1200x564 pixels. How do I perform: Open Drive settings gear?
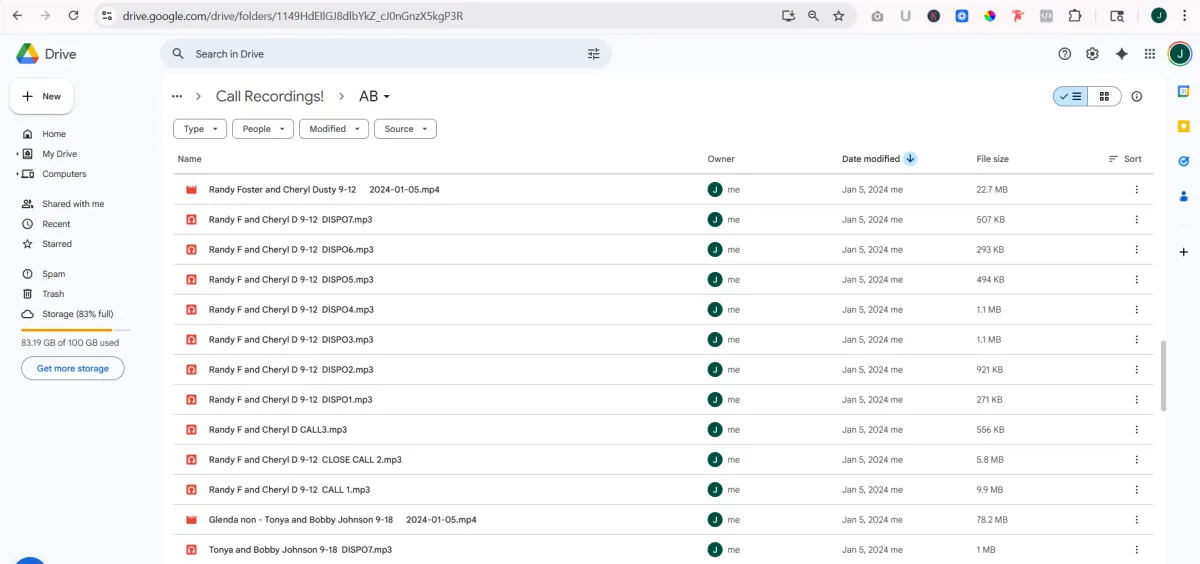[1092, 54]
